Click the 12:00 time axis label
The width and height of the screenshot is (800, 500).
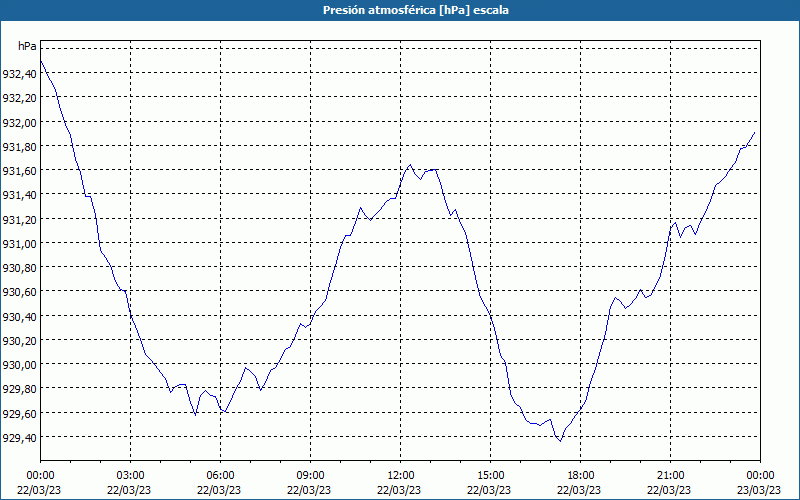401,476
